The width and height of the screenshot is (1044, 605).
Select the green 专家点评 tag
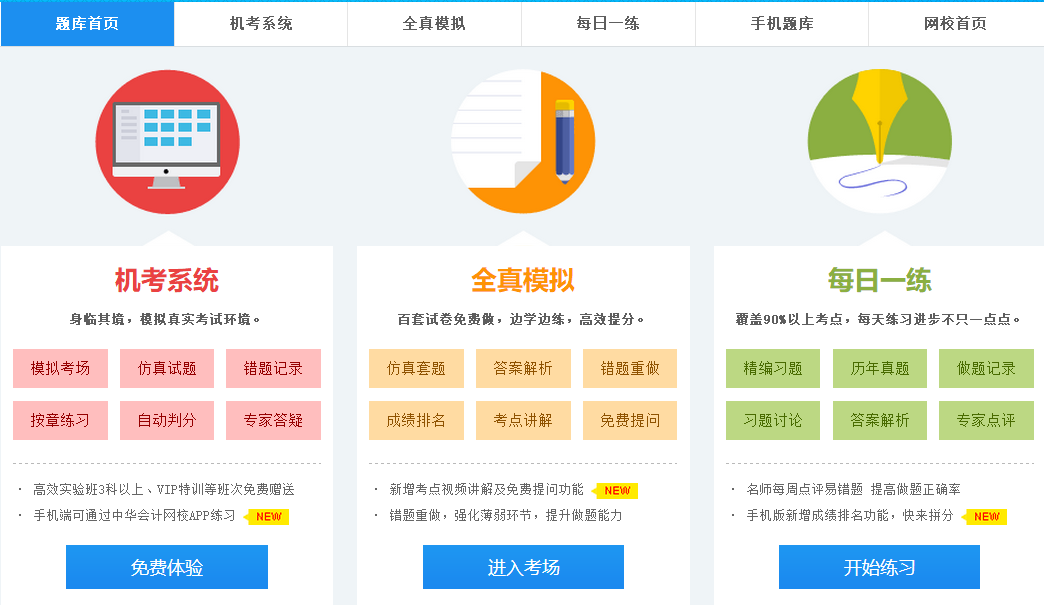(x=986, y=420)
